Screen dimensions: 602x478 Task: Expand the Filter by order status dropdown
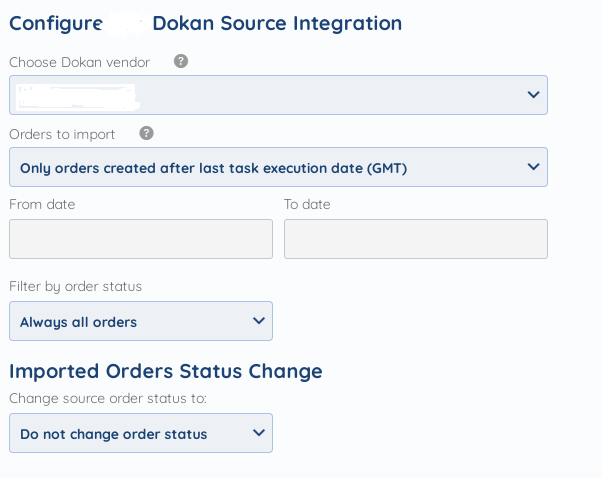[141, 321]
